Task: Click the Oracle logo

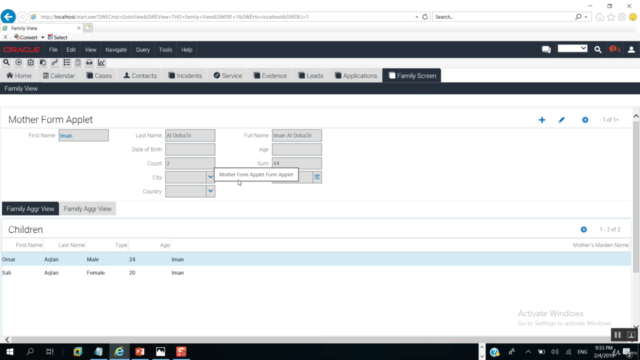Action: point(22,50)
